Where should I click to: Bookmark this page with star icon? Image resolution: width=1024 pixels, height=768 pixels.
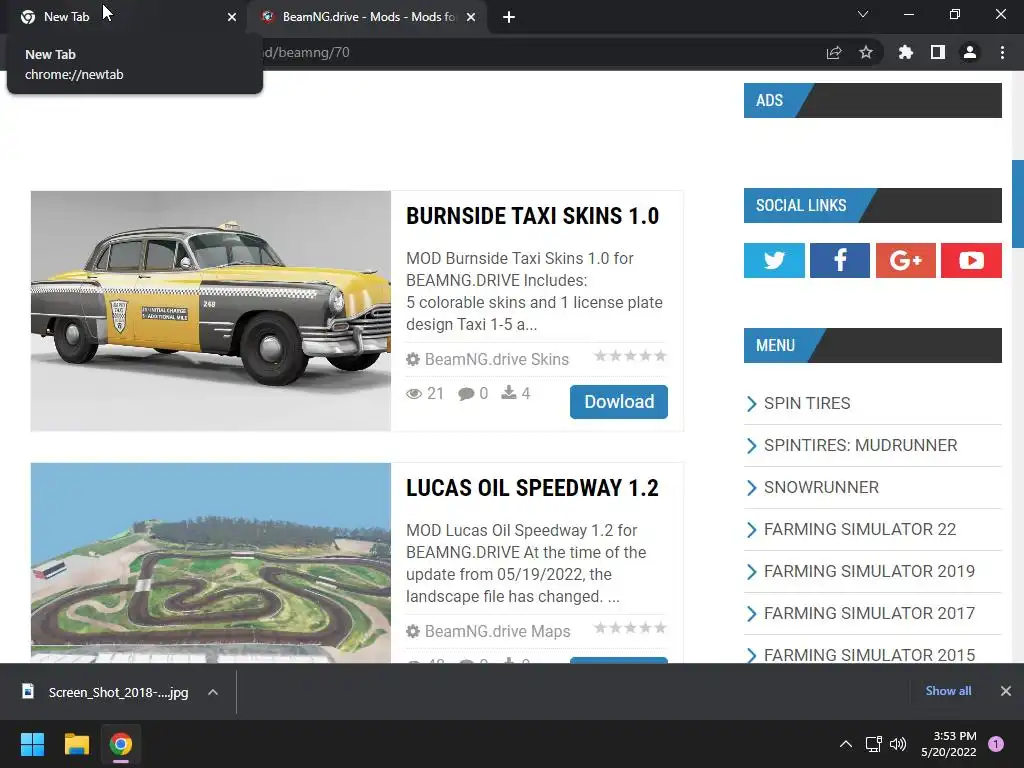point(866,52)
